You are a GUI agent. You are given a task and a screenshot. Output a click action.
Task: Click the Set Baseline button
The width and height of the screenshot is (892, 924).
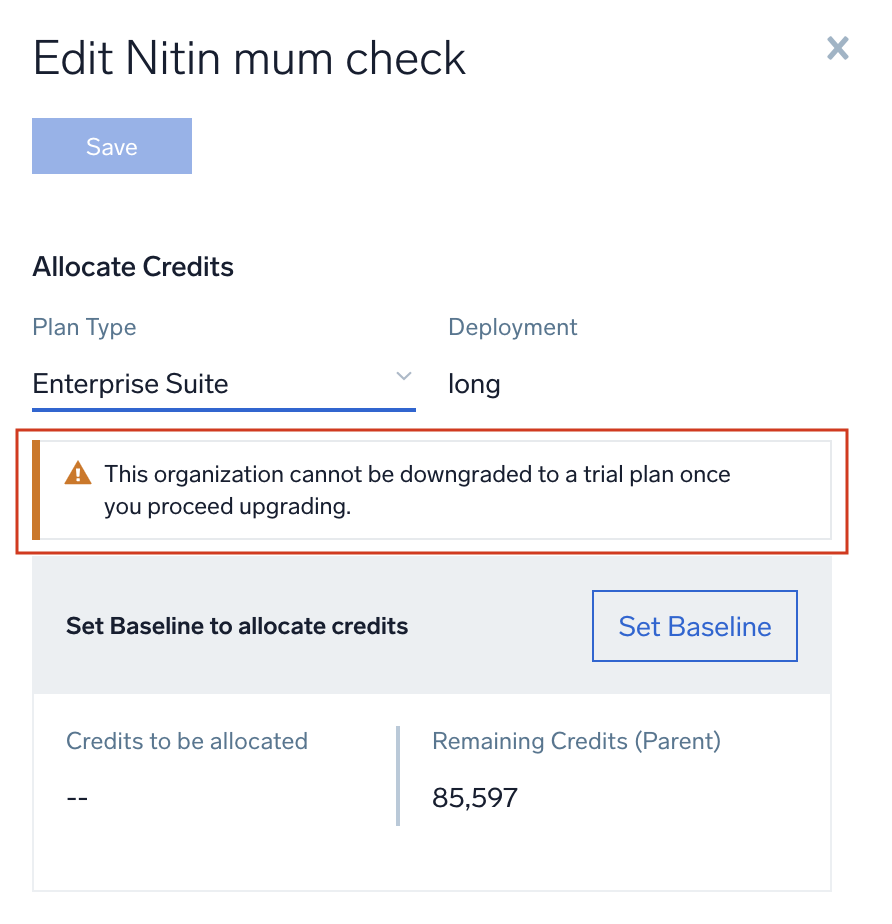[x=695, y=626]
